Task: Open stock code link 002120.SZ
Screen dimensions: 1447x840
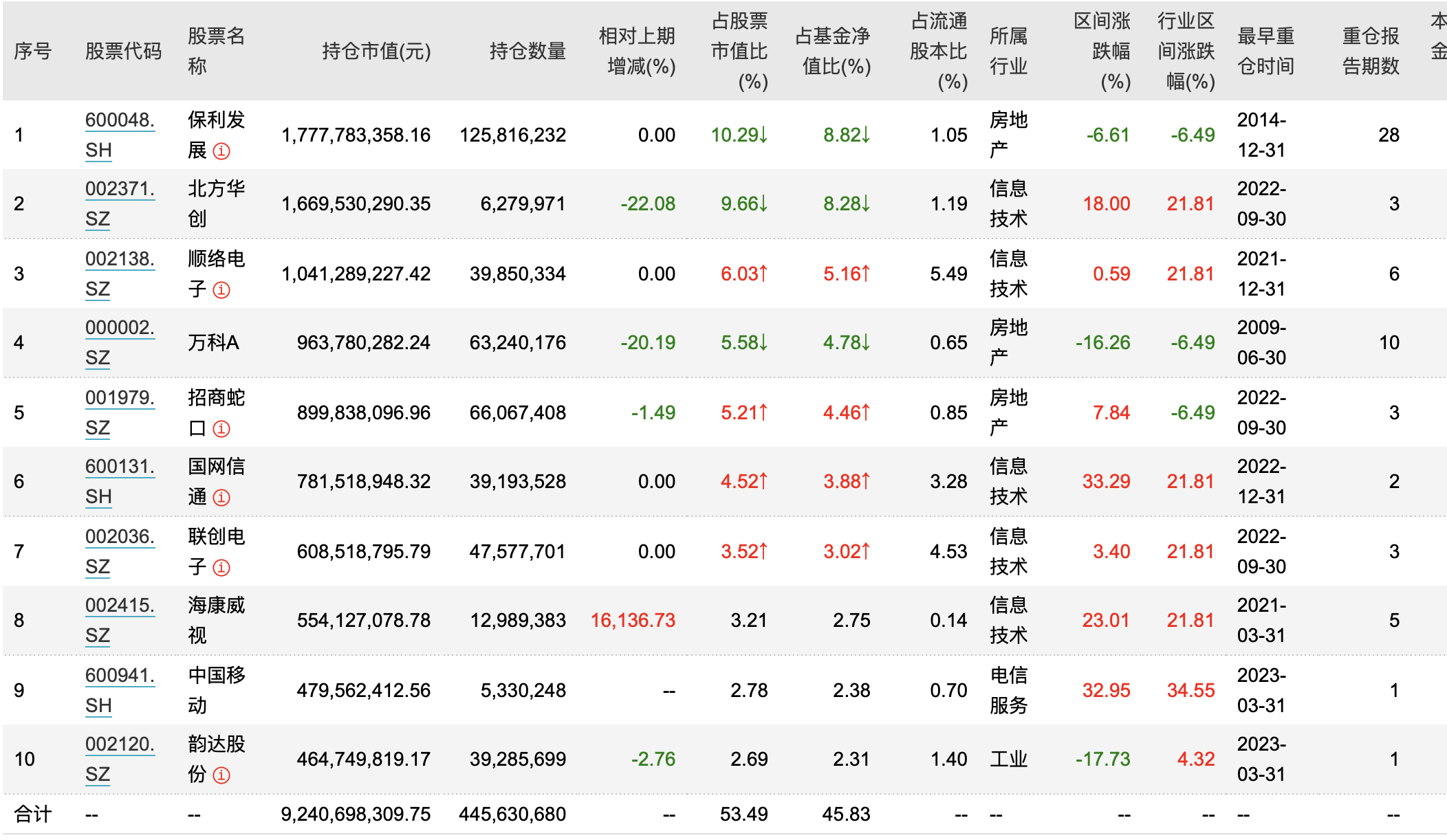Action: pyautogui.click(x=120, y=759)
